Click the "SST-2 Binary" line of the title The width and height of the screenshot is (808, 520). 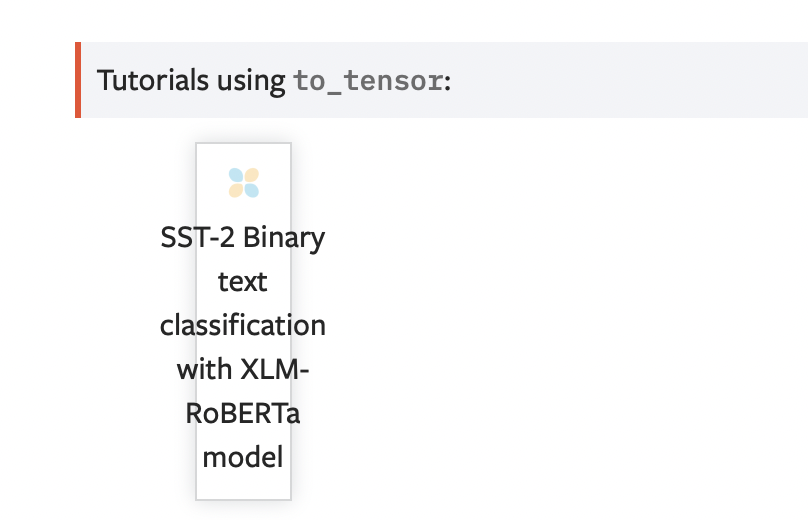point(243,238)
